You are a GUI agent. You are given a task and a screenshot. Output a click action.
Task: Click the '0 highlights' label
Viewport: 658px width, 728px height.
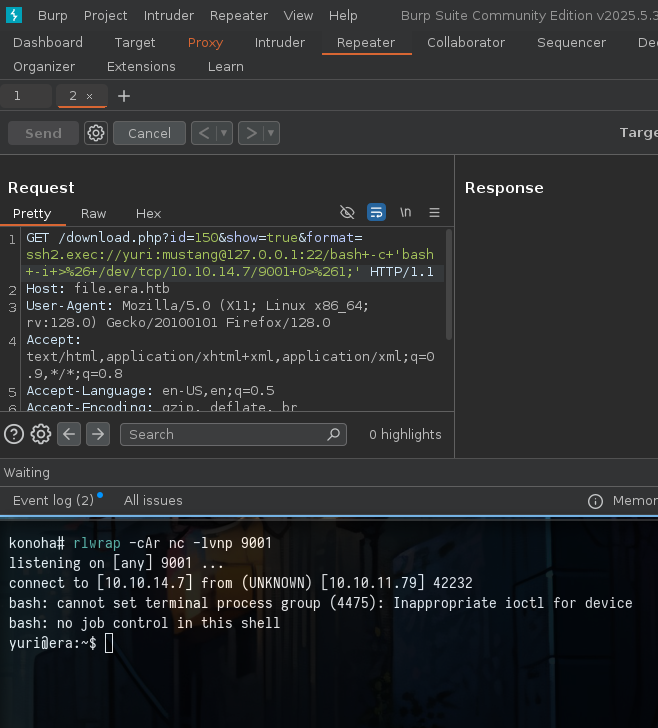(405, 435)
